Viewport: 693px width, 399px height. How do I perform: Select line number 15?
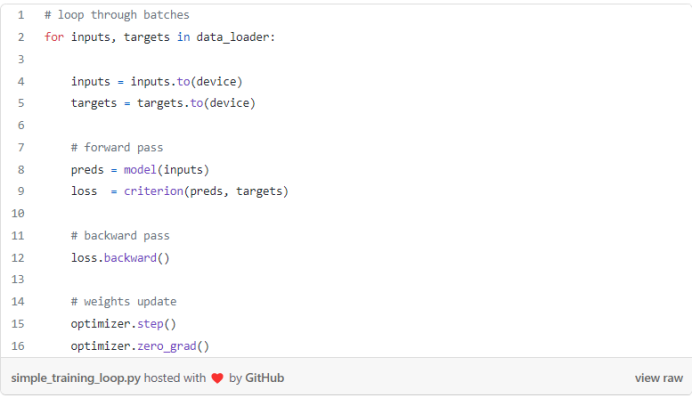click(x=18, y=324)
